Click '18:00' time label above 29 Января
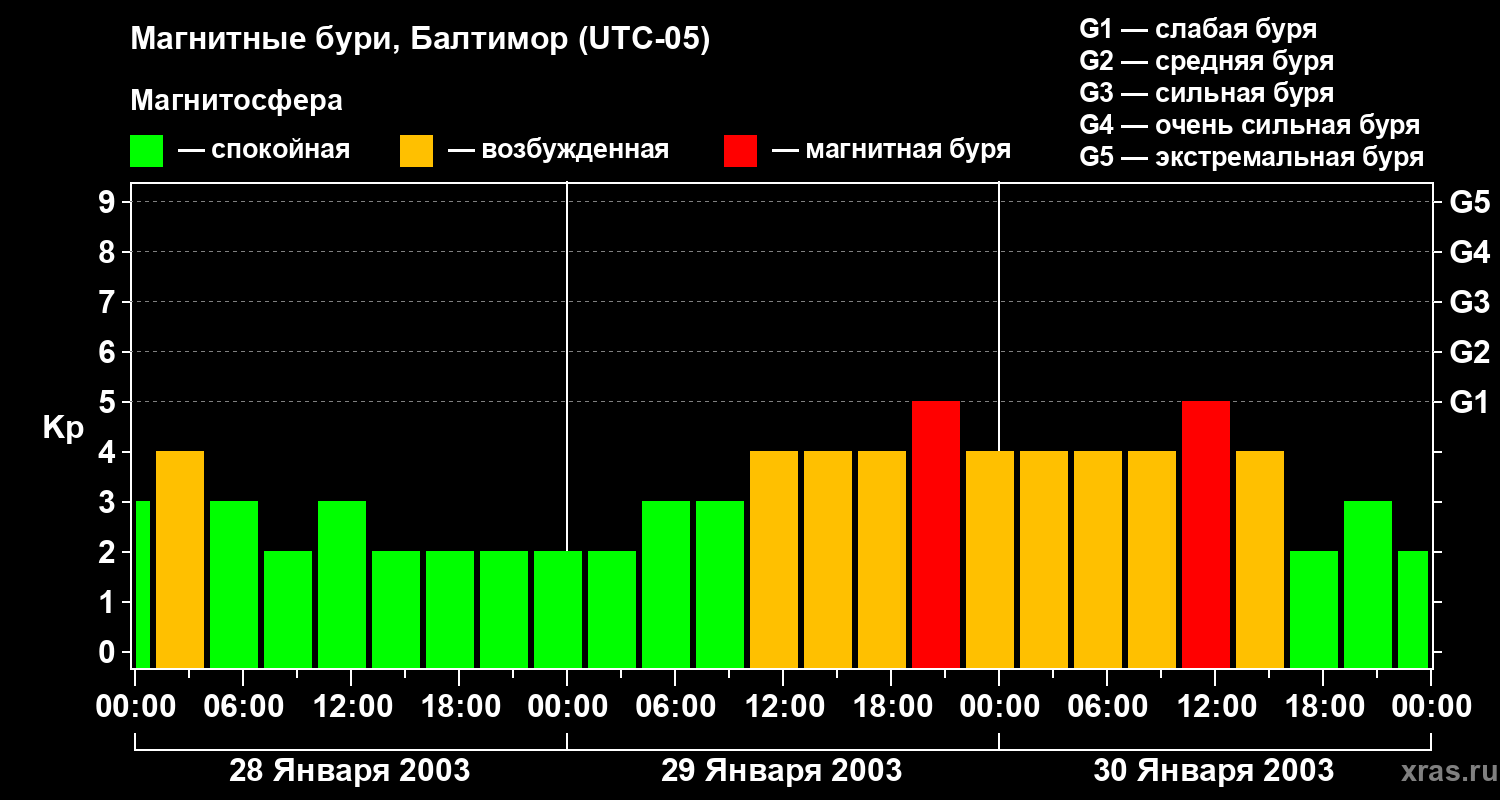Viewport: 1500px width, 800px height. (x=891, y=707)
